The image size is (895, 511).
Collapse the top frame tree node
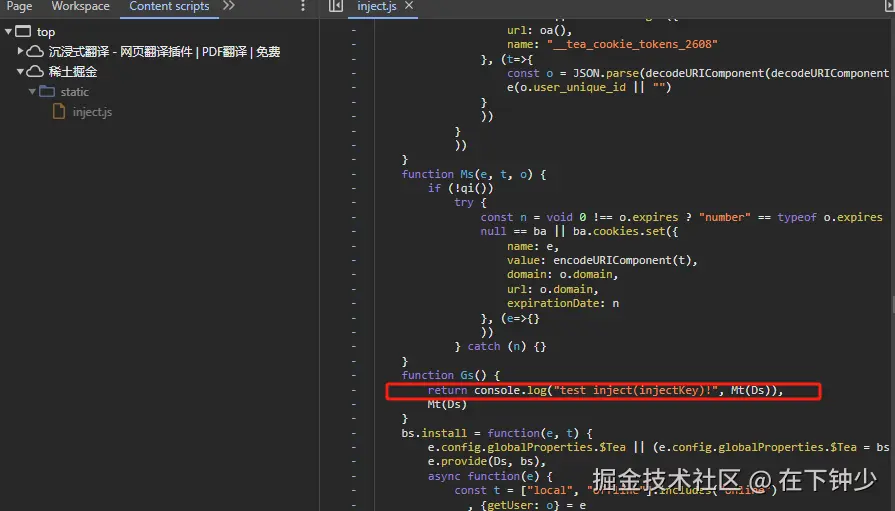[x=8, y=32]
